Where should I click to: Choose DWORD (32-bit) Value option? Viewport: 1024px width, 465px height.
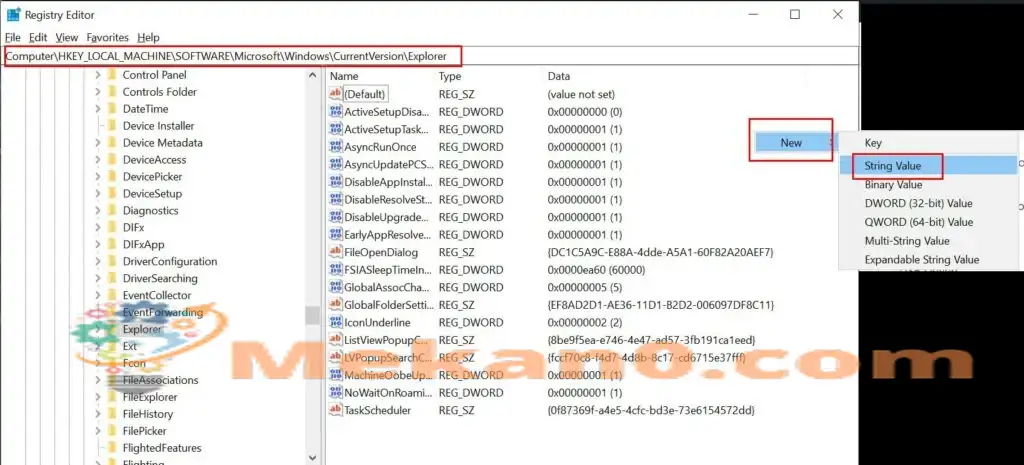(x=926, y=204)
